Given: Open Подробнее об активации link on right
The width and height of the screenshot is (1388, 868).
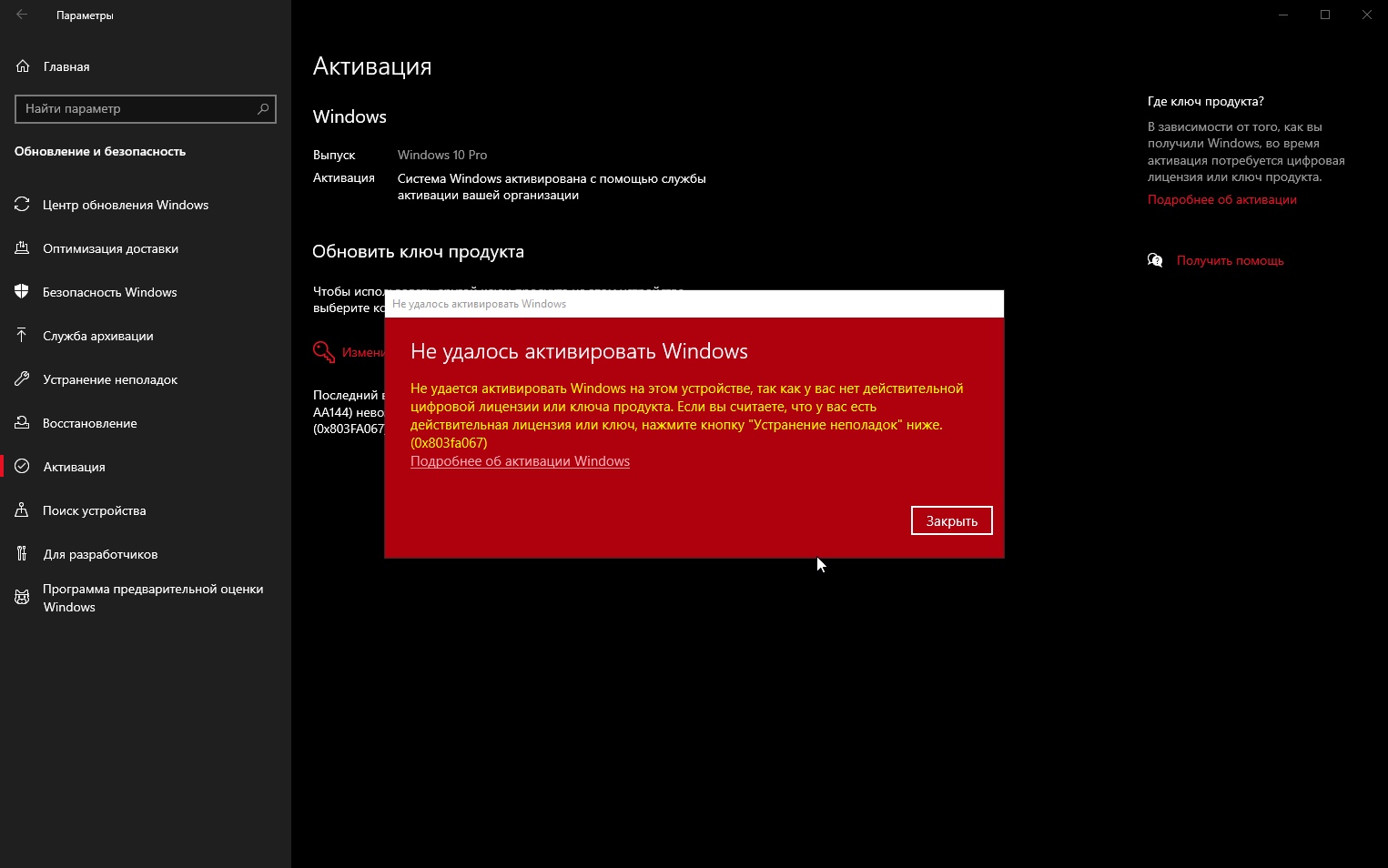Looking at the screenshot, I should pyautogui.click(x=1221, y=199).
